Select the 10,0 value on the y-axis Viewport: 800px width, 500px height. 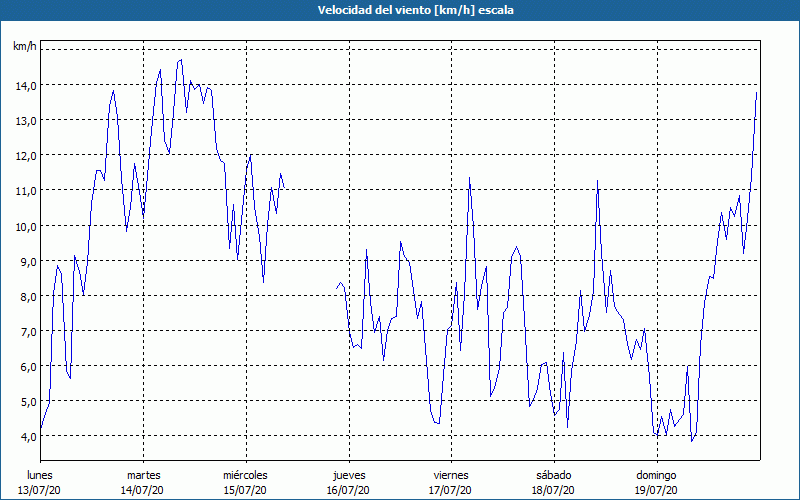[25, 227]
